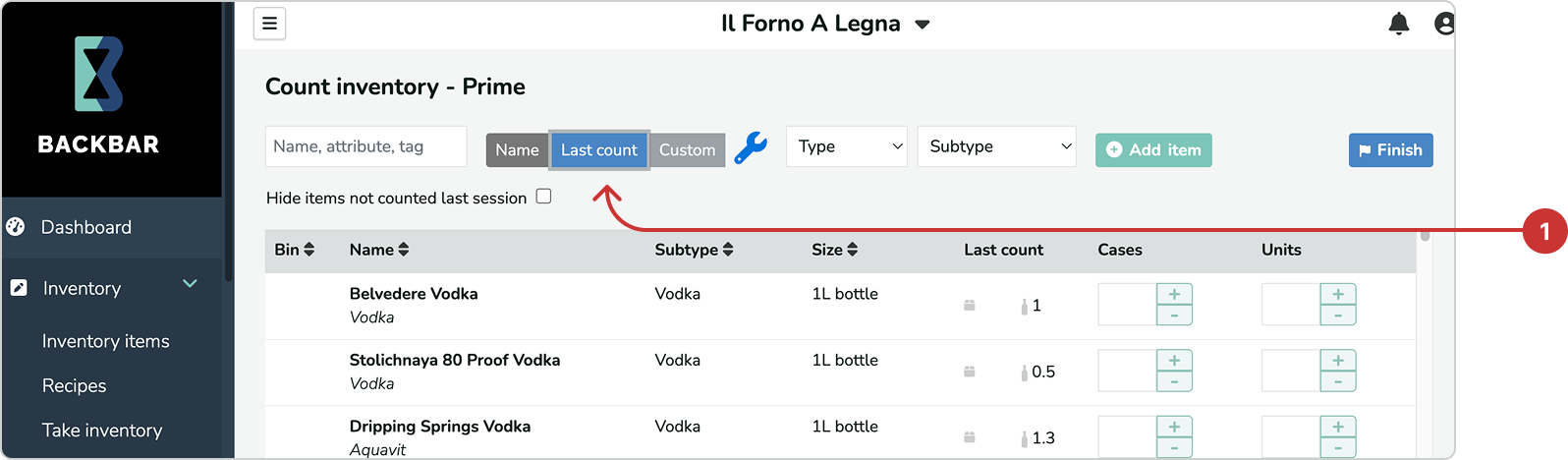The width and height of the screenshot is (1568, 460).
Task: Check Hide items not counted last session
Action: [x=543, y=197]
